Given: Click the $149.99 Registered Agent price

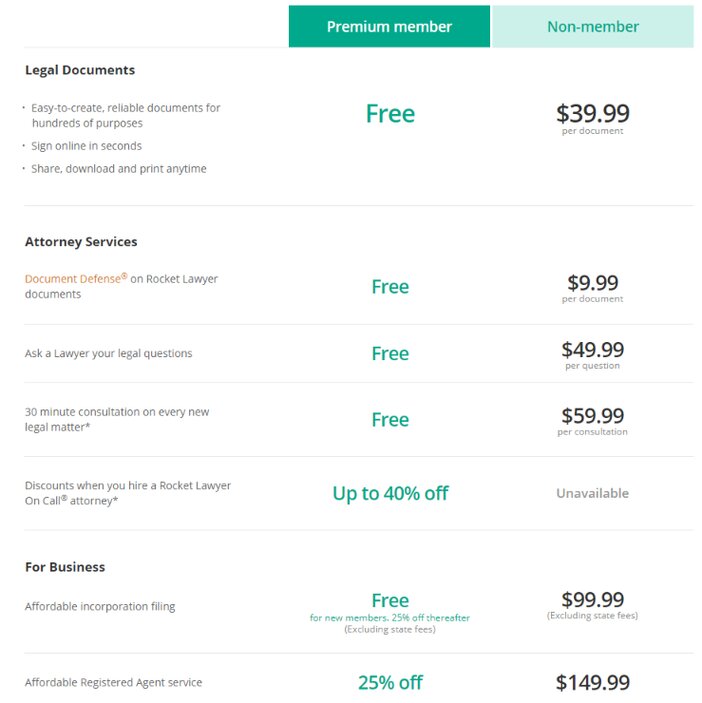Looking at the screenshot, I should (593, 682).
